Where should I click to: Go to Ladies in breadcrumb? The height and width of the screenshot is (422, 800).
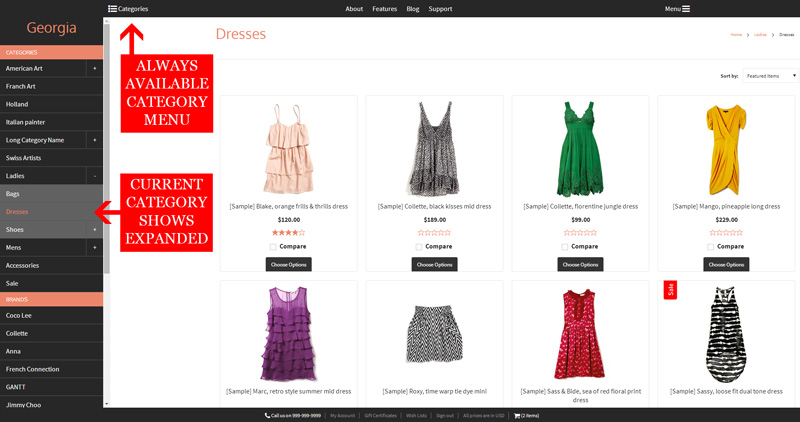point(760,35)
